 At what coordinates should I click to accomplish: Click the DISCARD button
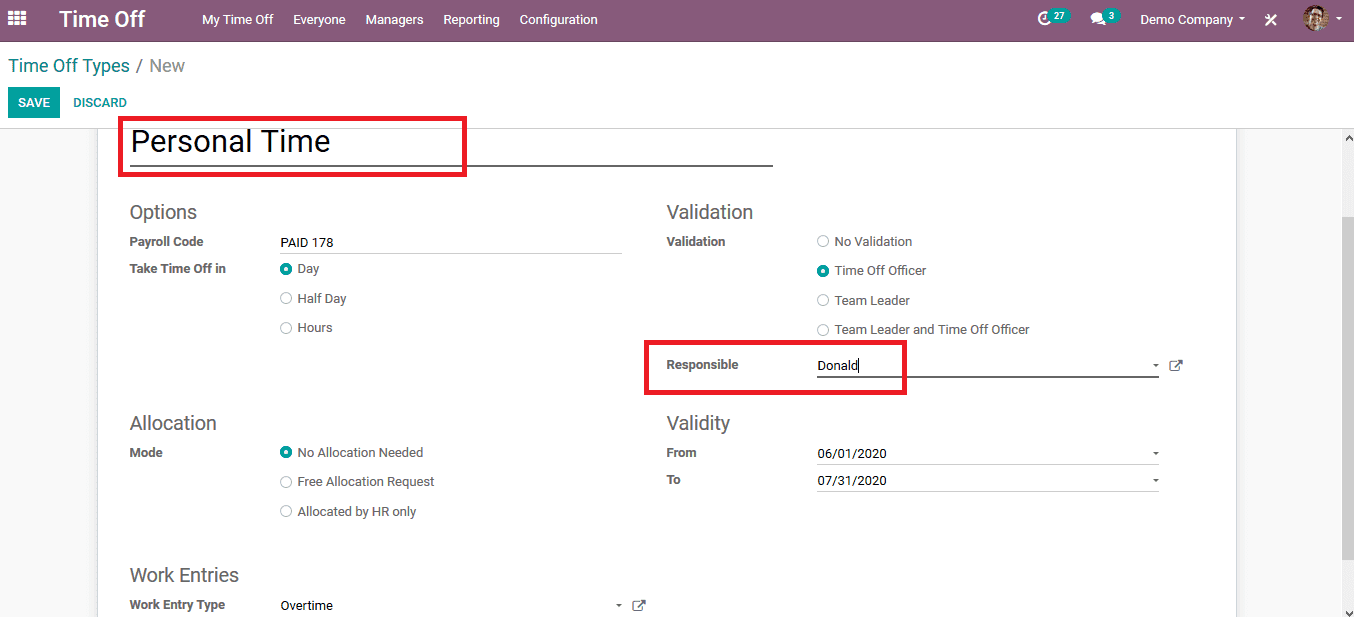pyautogui.click(x=100, y=103)
